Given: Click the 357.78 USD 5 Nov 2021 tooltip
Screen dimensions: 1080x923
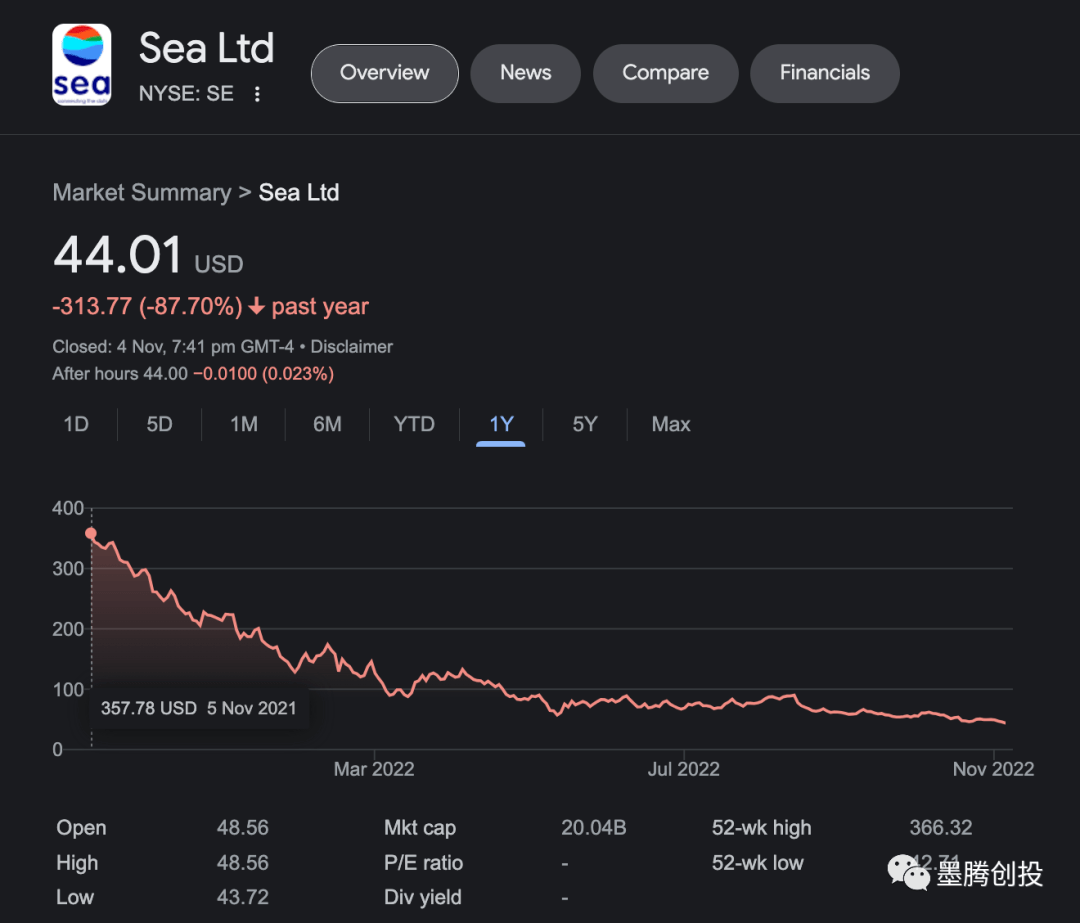Looking at the screenshot, I should tap(198, 708).
